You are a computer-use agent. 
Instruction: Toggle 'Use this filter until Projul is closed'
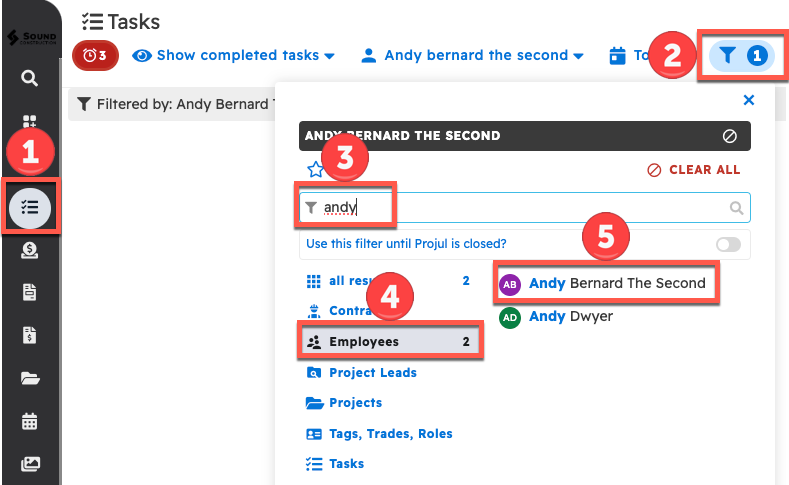coord(728,244)
